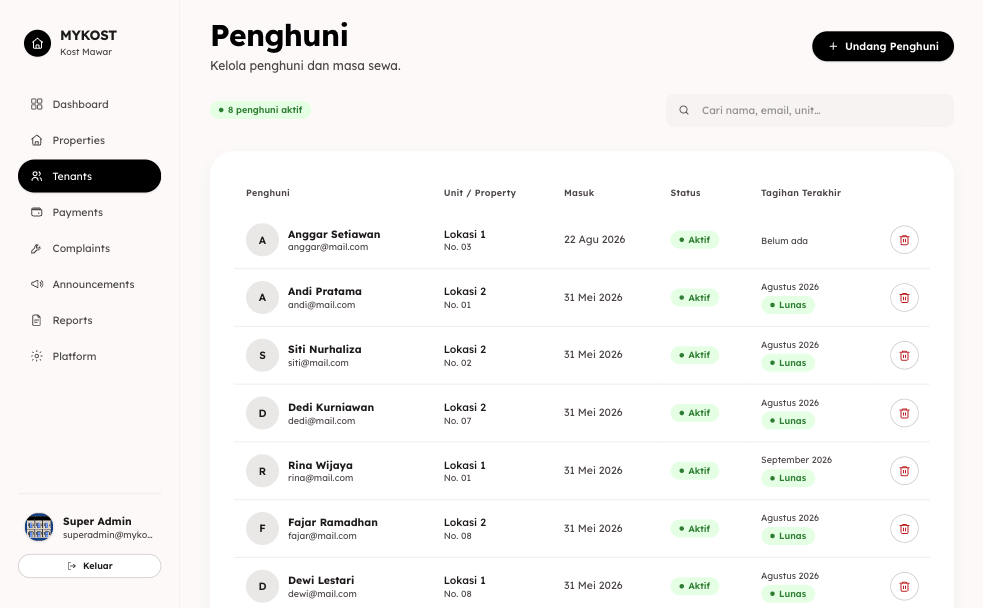Delete tenant Anggar Setiawan

coord(904,240)
